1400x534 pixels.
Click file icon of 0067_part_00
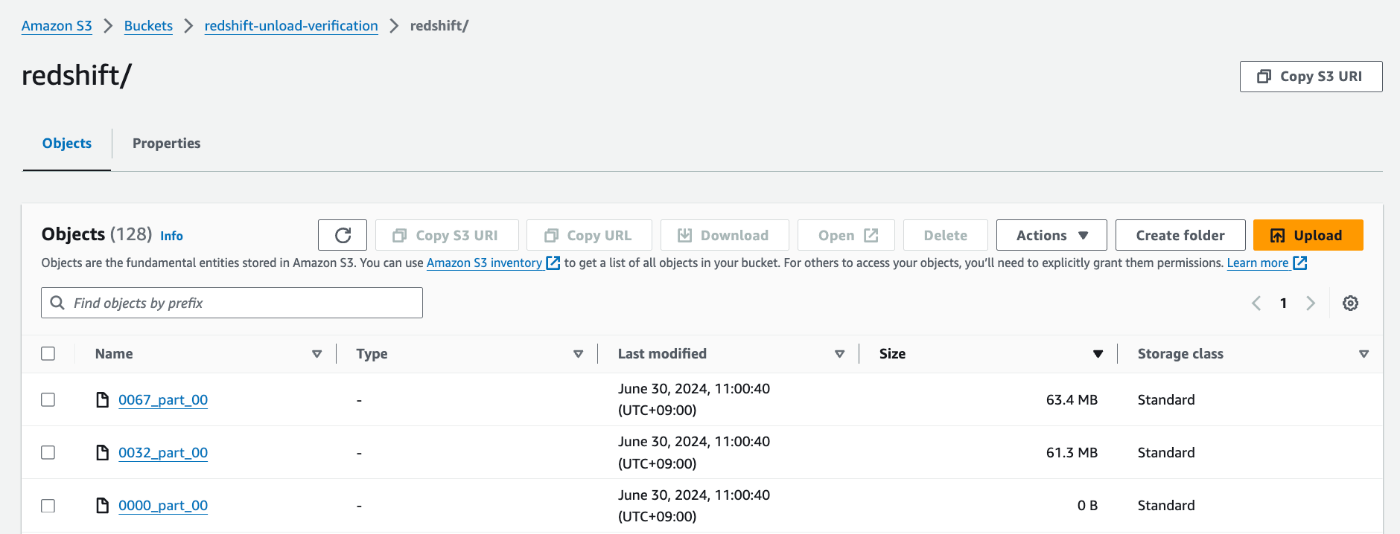click(x=102, y=400)
